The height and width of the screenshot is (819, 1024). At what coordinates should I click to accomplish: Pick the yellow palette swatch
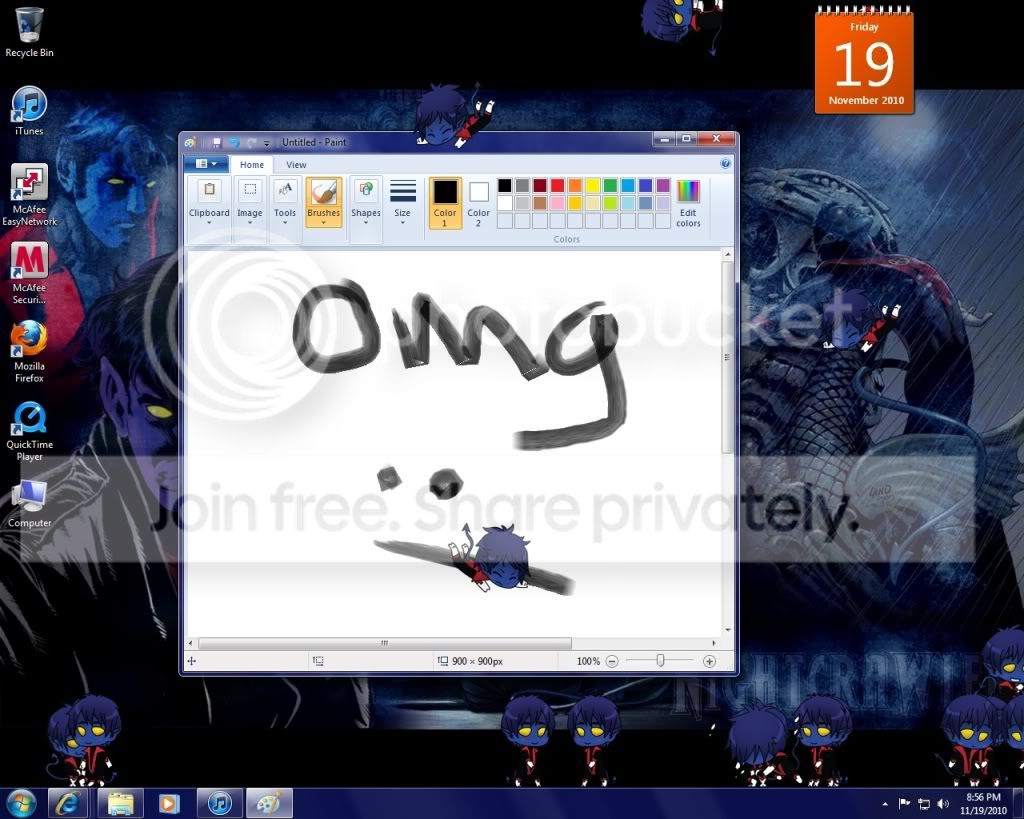pos(593,185)
